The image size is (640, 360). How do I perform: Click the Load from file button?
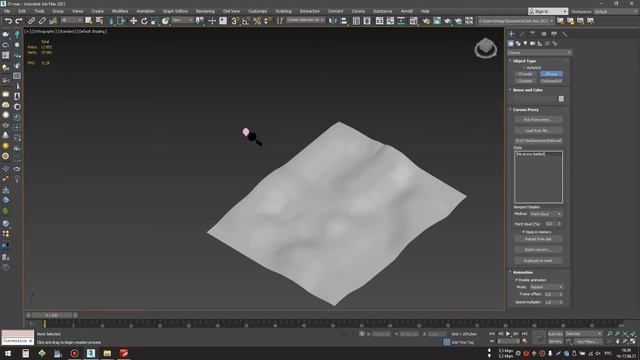pyautogui.click(x=538, y=131)
